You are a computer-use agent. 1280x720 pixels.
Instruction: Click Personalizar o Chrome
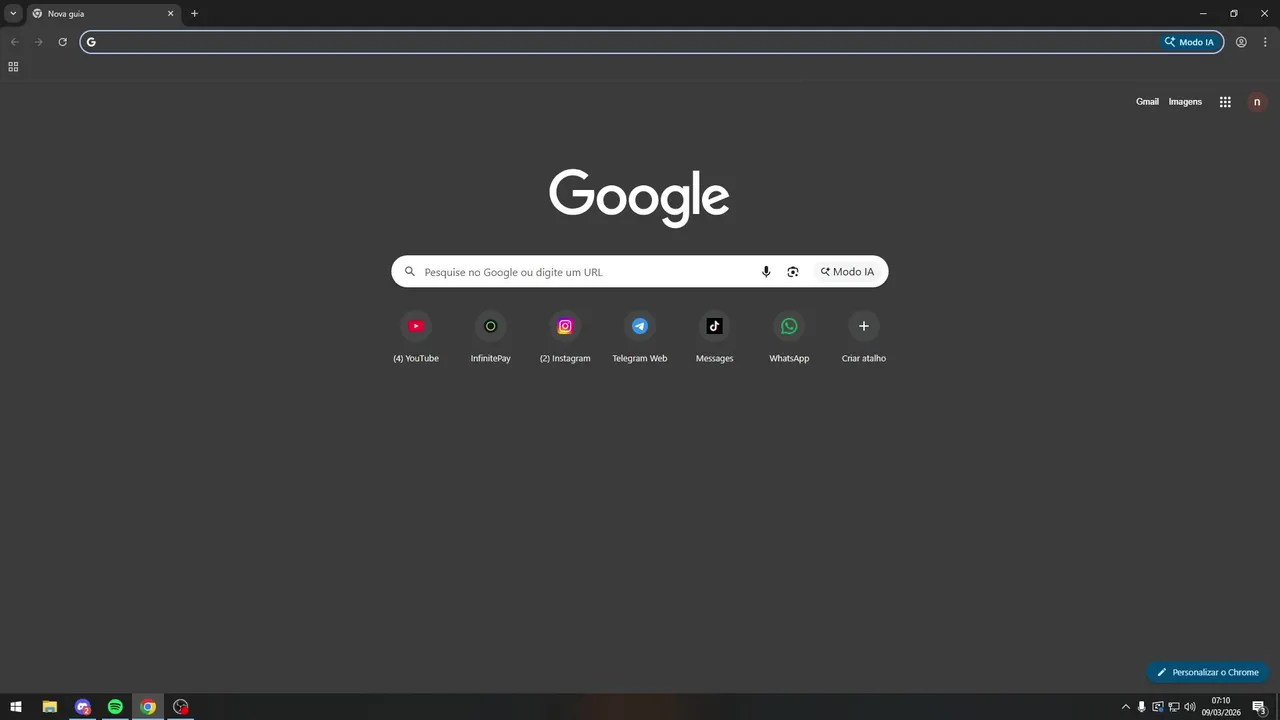point(1208,672)
